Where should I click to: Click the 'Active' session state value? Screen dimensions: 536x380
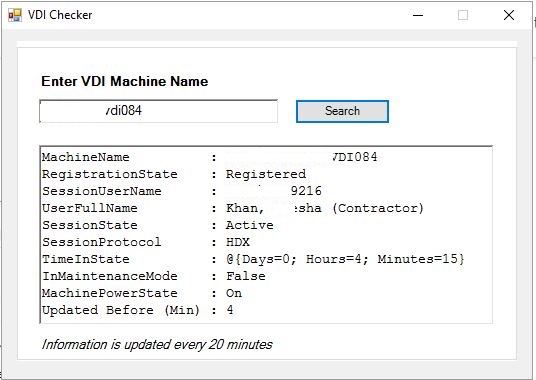tap(250, 225)
